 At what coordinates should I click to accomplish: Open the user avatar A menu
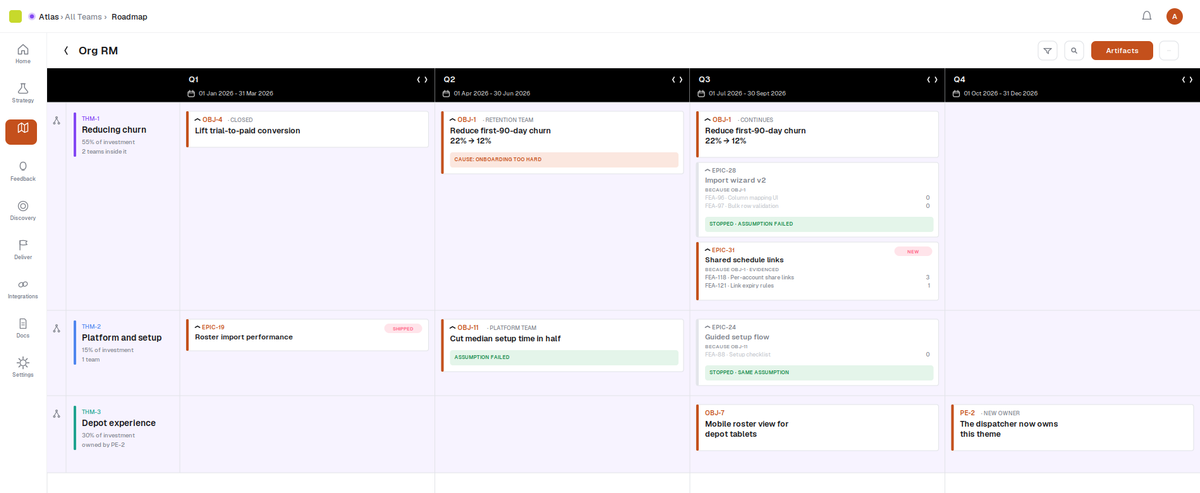click(1174, 16)
